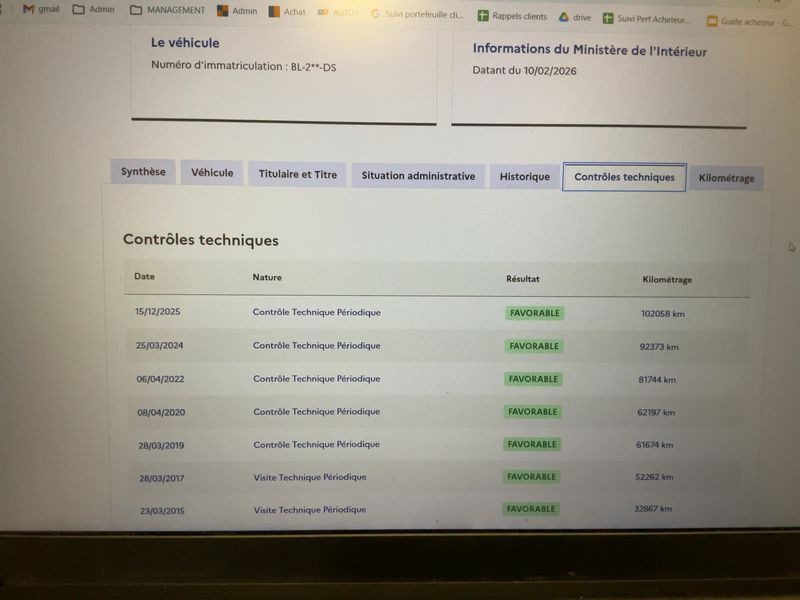Switch to the Historique tab
This screenshot has width=800, height=600.
(524, 177)
